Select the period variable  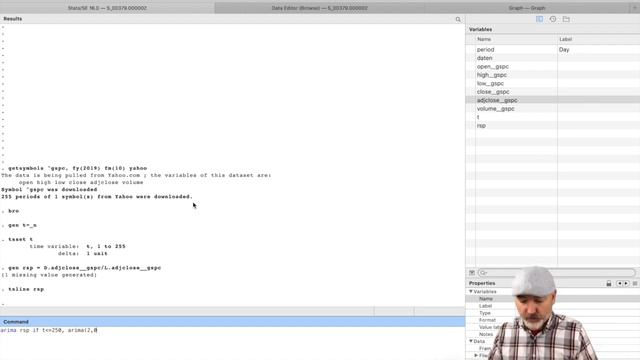(485, 49)
